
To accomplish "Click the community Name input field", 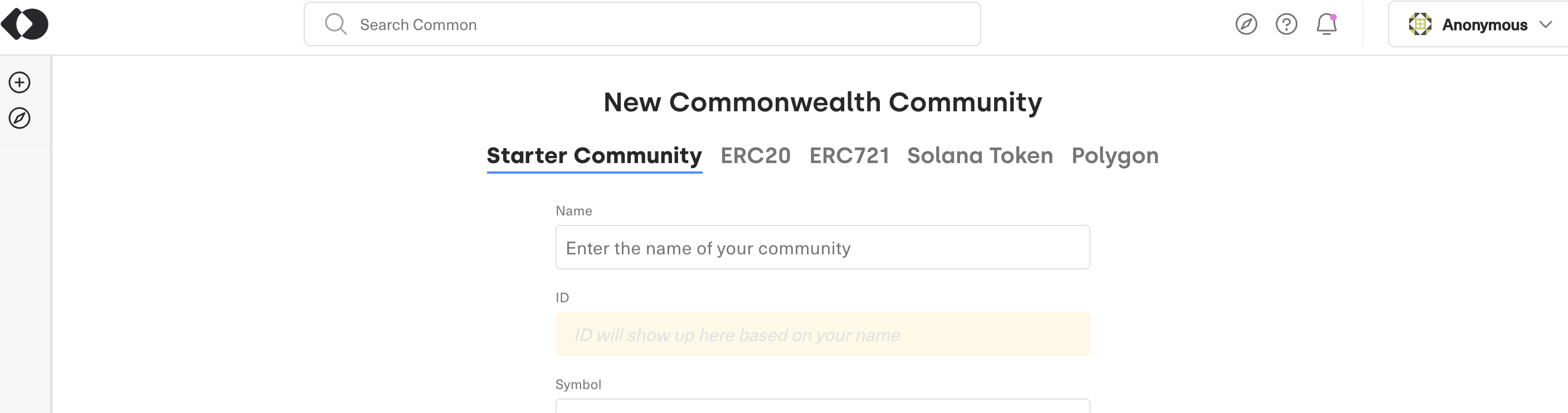I will tap(822, 248).
